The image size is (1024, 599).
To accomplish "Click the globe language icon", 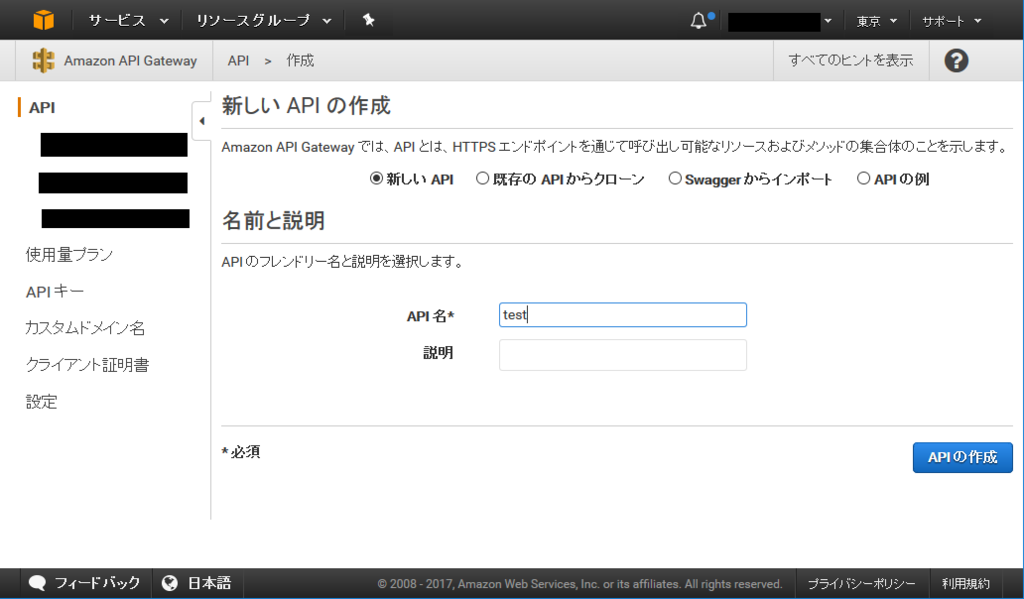I will [170, 583].
